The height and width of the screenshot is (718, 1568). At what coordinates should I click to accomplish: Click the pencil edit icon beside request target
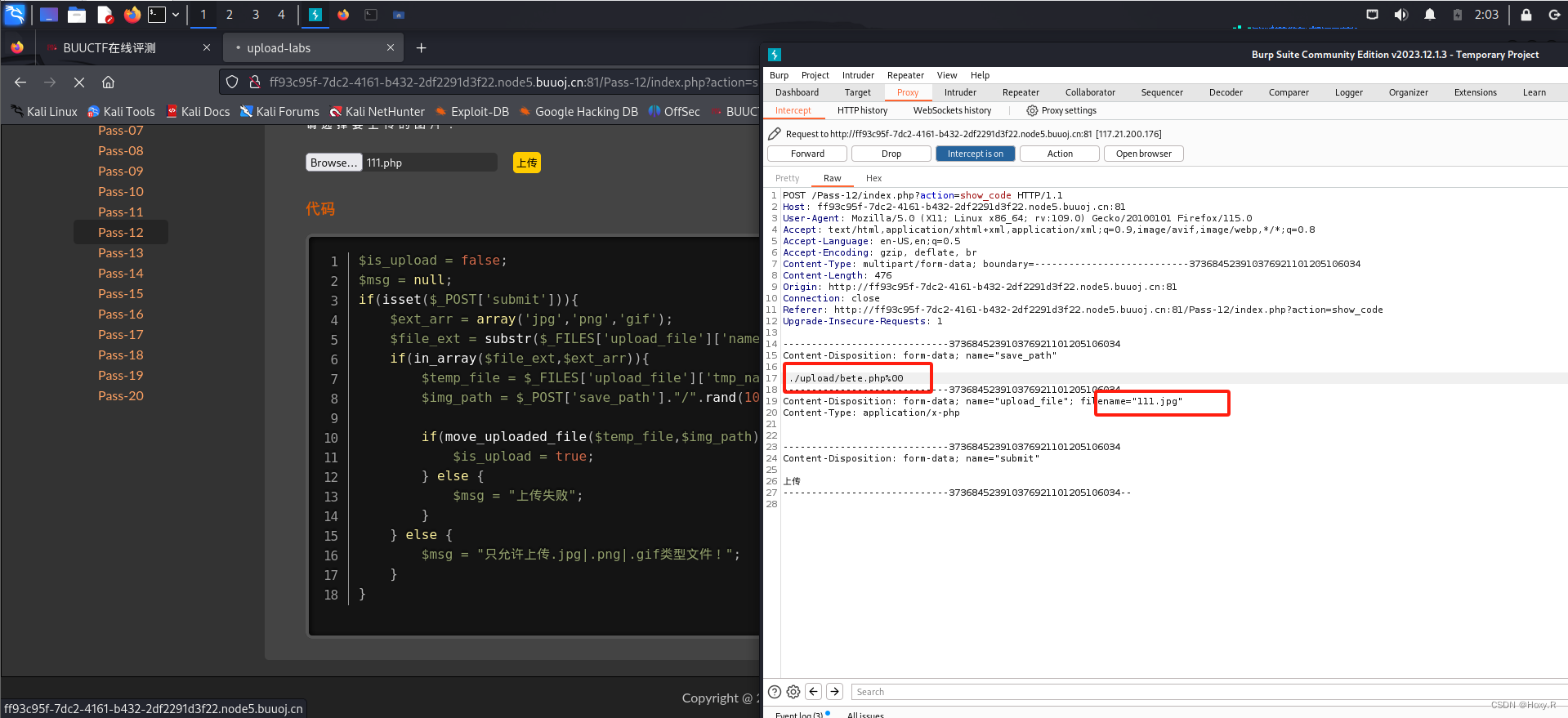pyautogui.click(x=775, y=133)
